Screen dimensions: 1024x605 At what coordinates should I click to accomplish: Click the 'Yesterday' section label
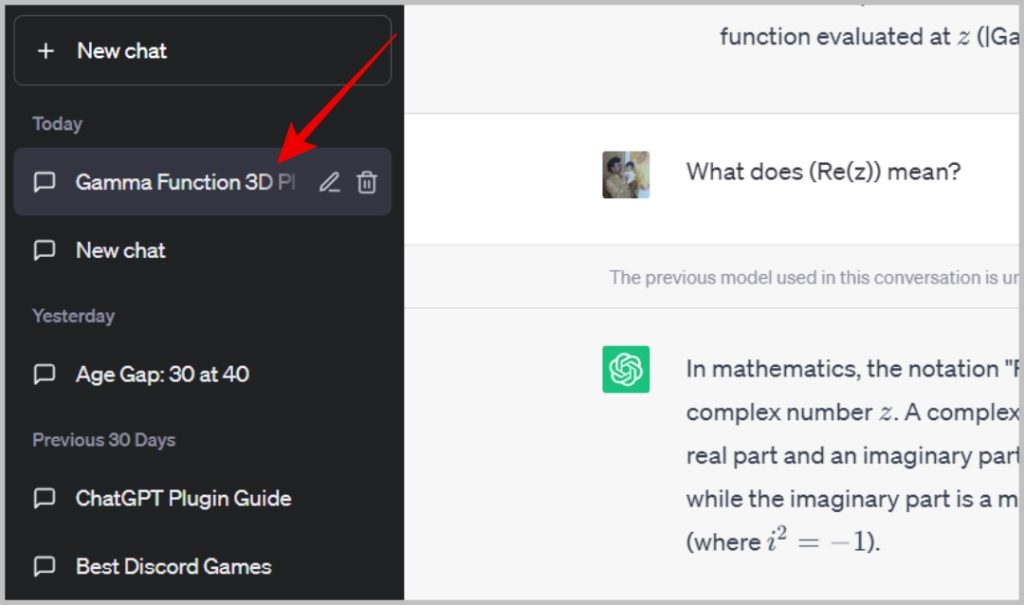click(x=73, y=316)
